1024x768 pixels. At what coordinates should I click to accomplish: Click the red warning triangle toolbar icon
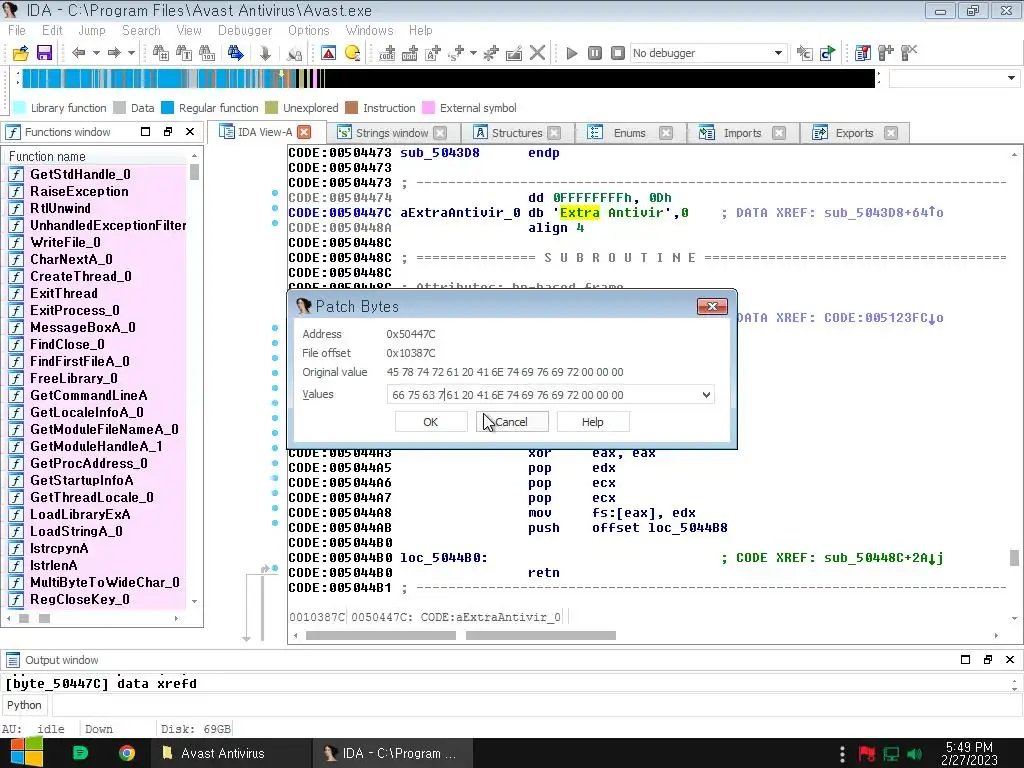pos(328,53)
